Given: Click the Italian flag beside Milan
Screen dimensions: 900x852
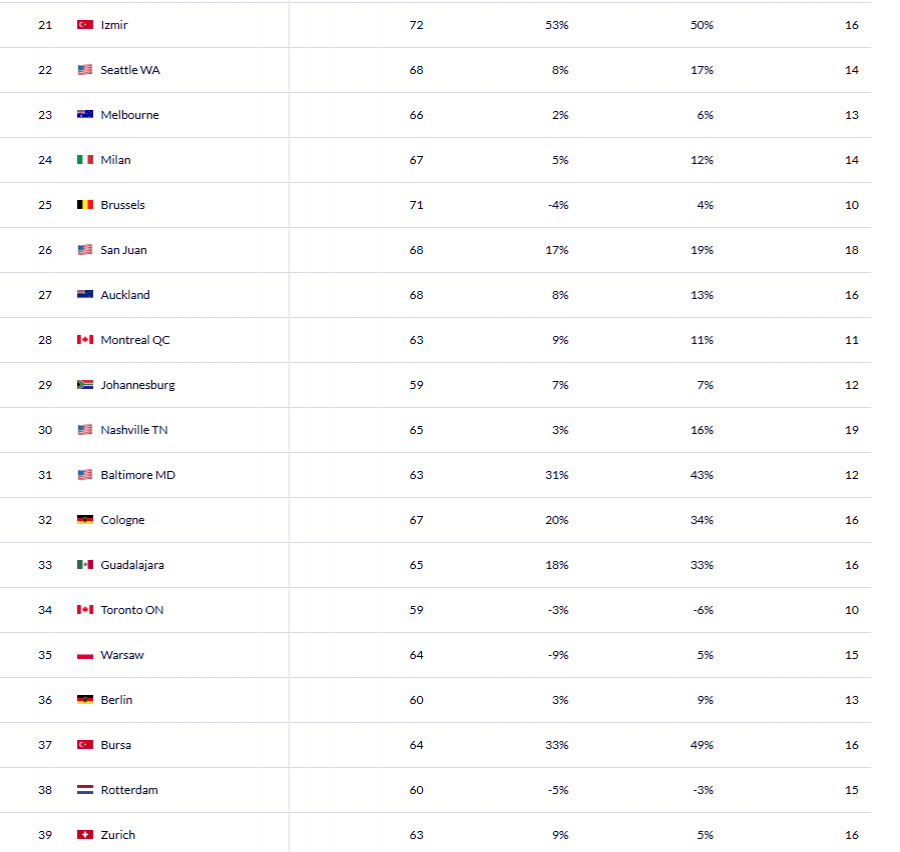Looking at the screenshot, I should pyautogui.click(x=85, y=160).
